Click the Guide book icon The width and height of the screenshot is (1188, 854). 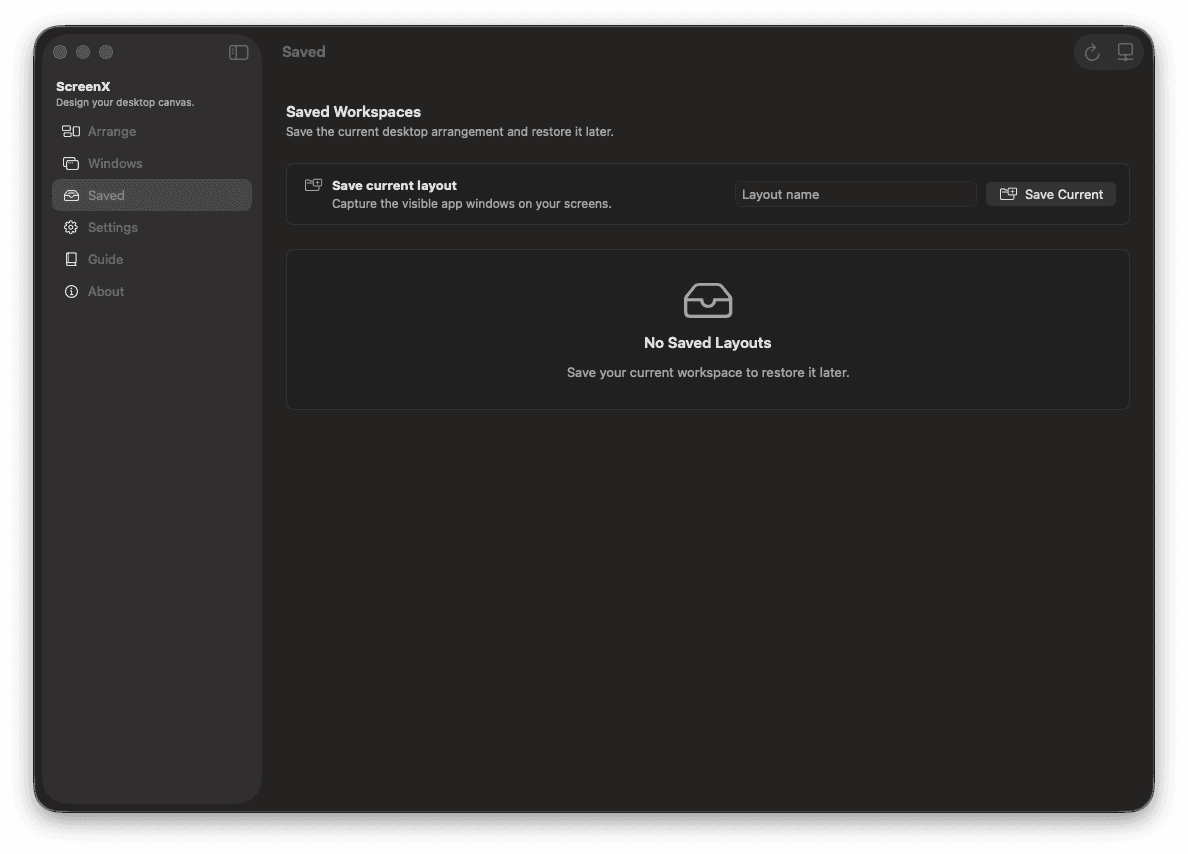[x=71, y=259]
